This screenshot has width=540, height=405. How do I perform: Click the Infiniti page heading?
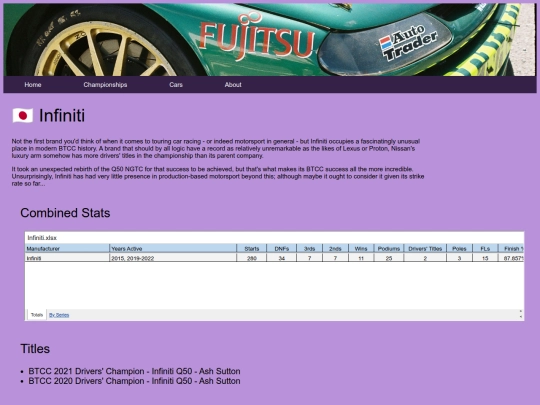tap(62, 115)
